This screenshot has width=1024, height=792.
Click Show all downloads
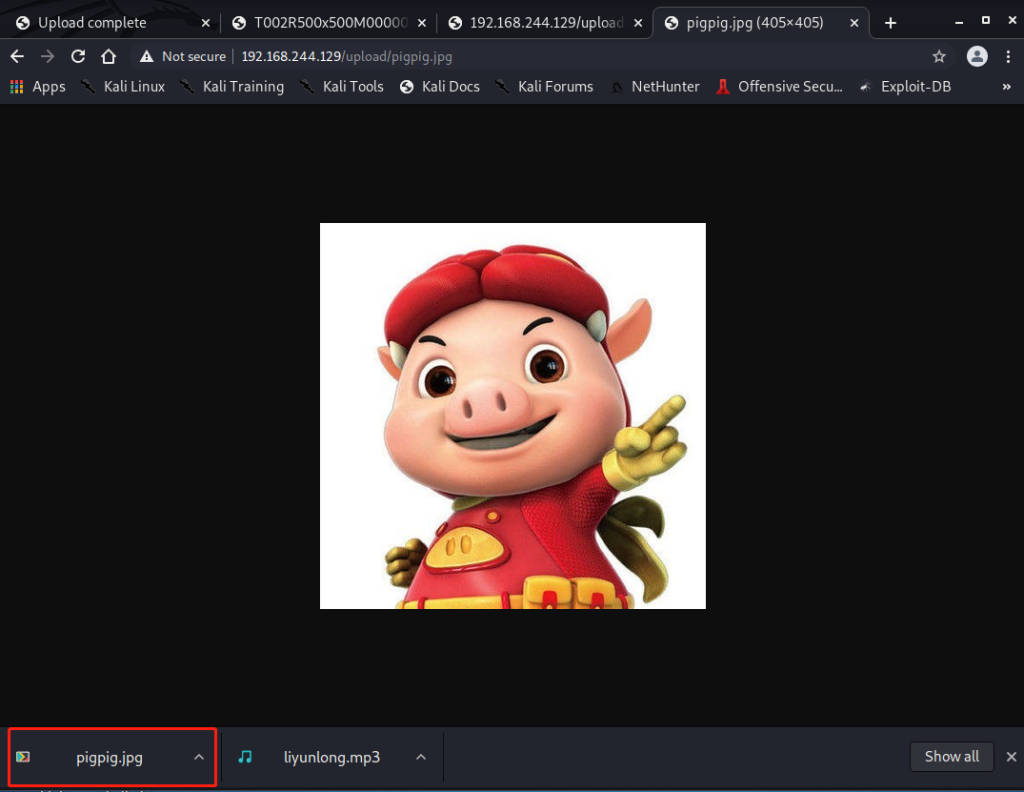point(952,757)
